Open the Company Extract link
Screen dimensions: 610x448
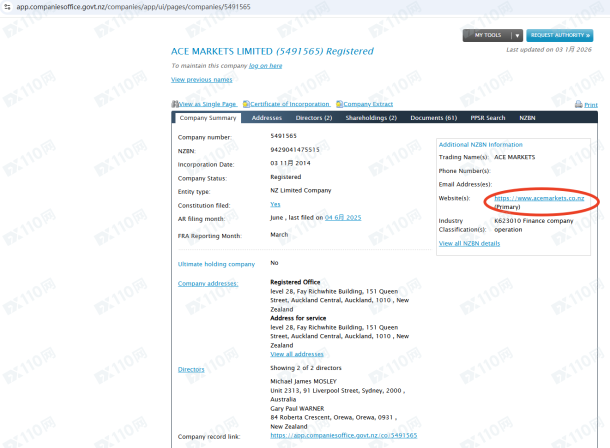[368, 104]
